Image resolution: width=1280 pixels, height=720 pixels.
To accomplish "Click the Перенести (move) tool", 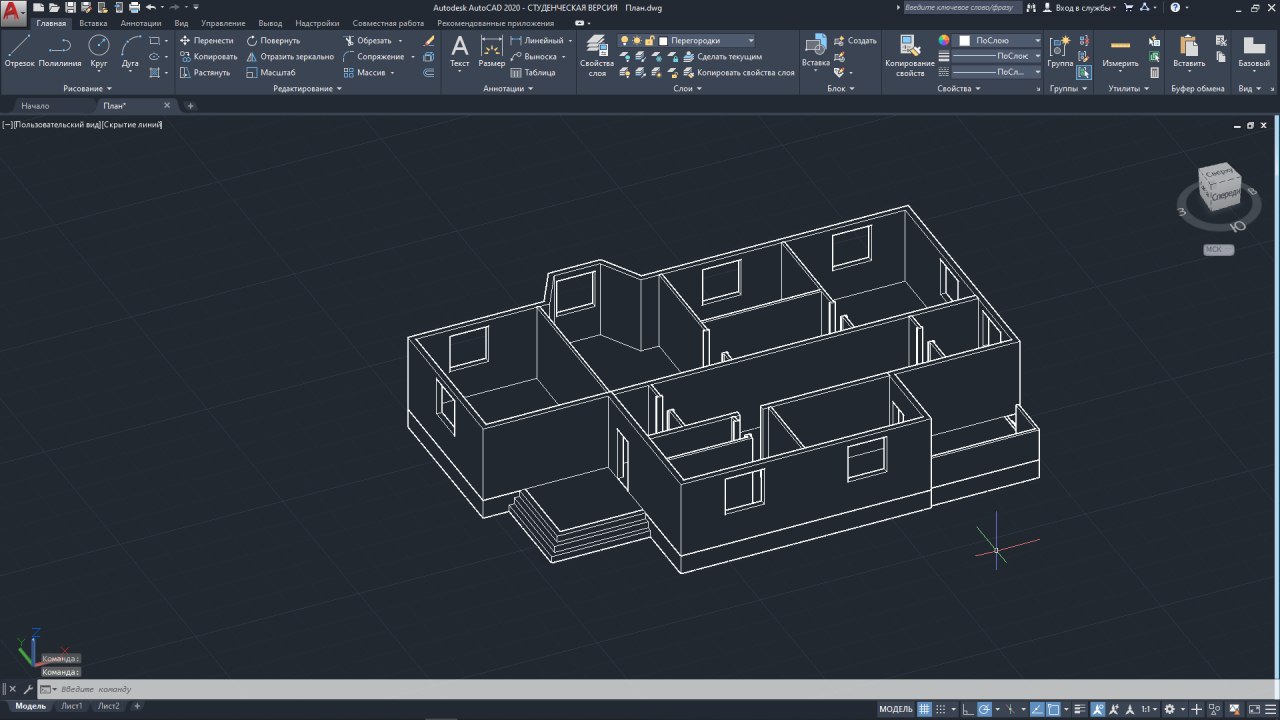I will coord(206,41).
